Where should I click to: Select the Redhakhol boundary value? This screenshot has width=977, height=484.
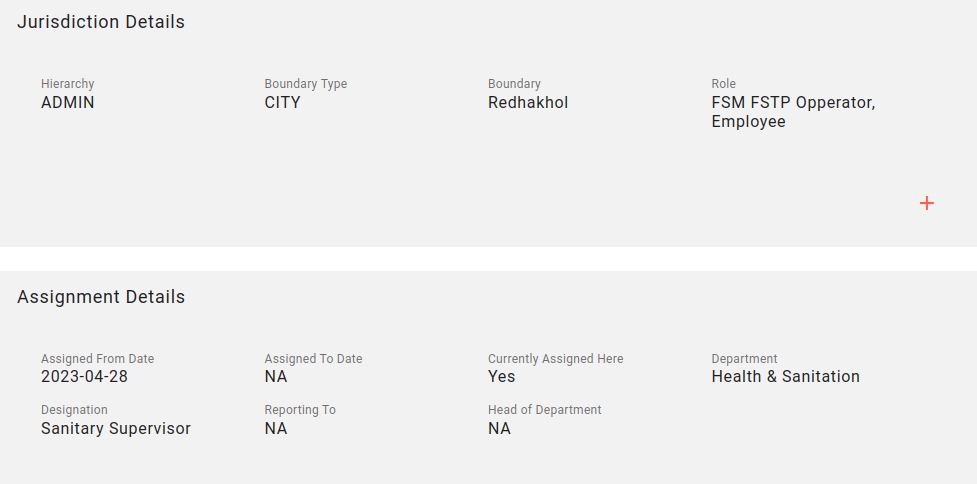(x=528, y=102)
